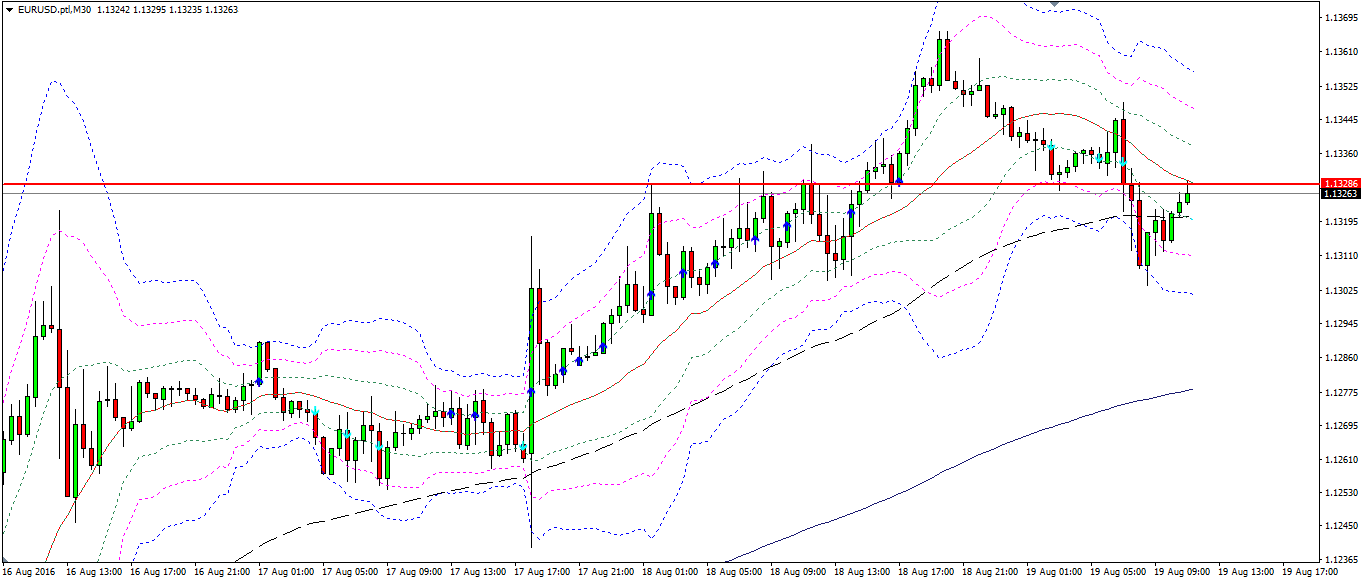
Task: Click the 17 Aug 09:00 time label
Action: [414, 573]
